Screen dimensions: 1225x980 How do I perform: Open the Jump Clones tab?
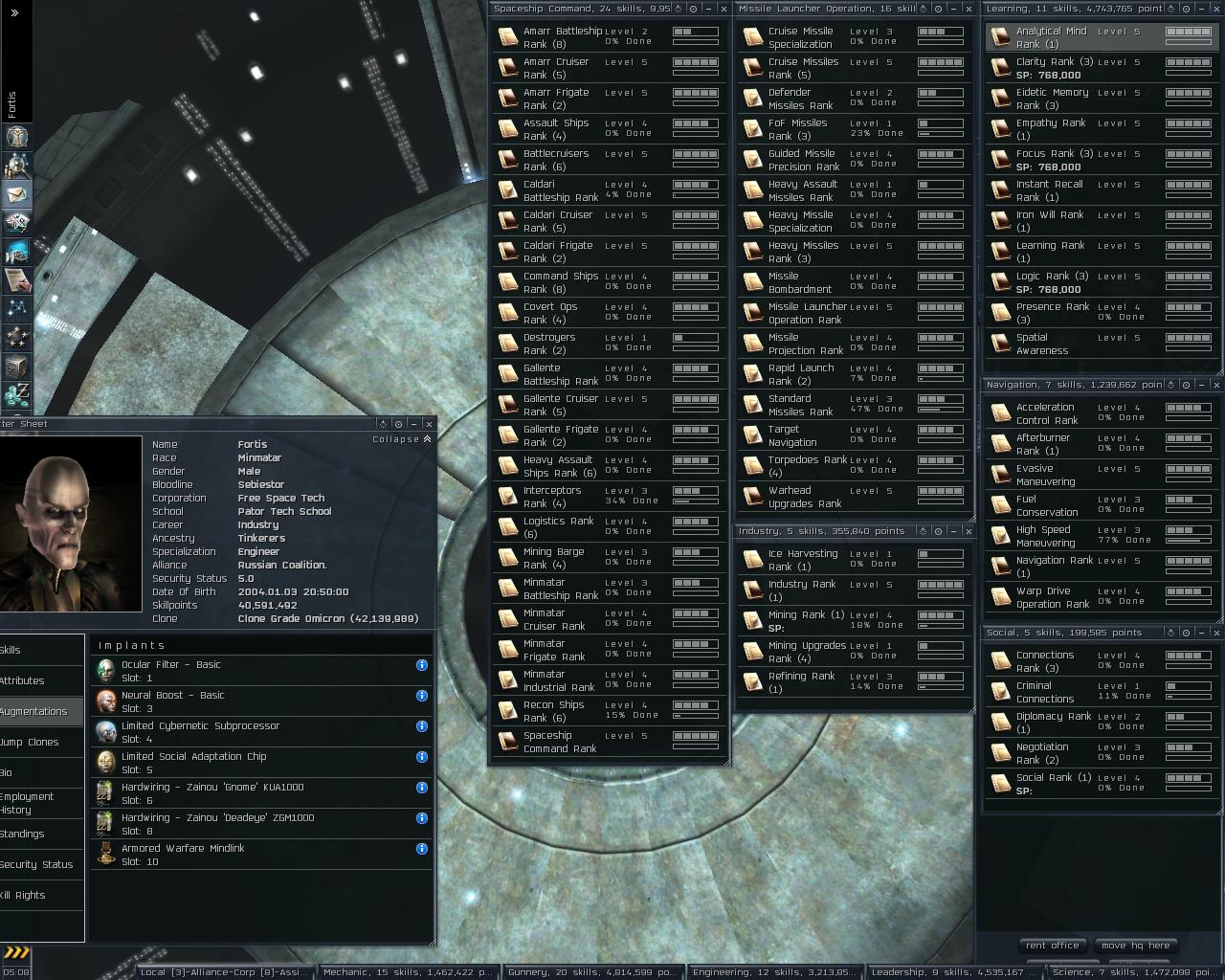click(42, 742)
